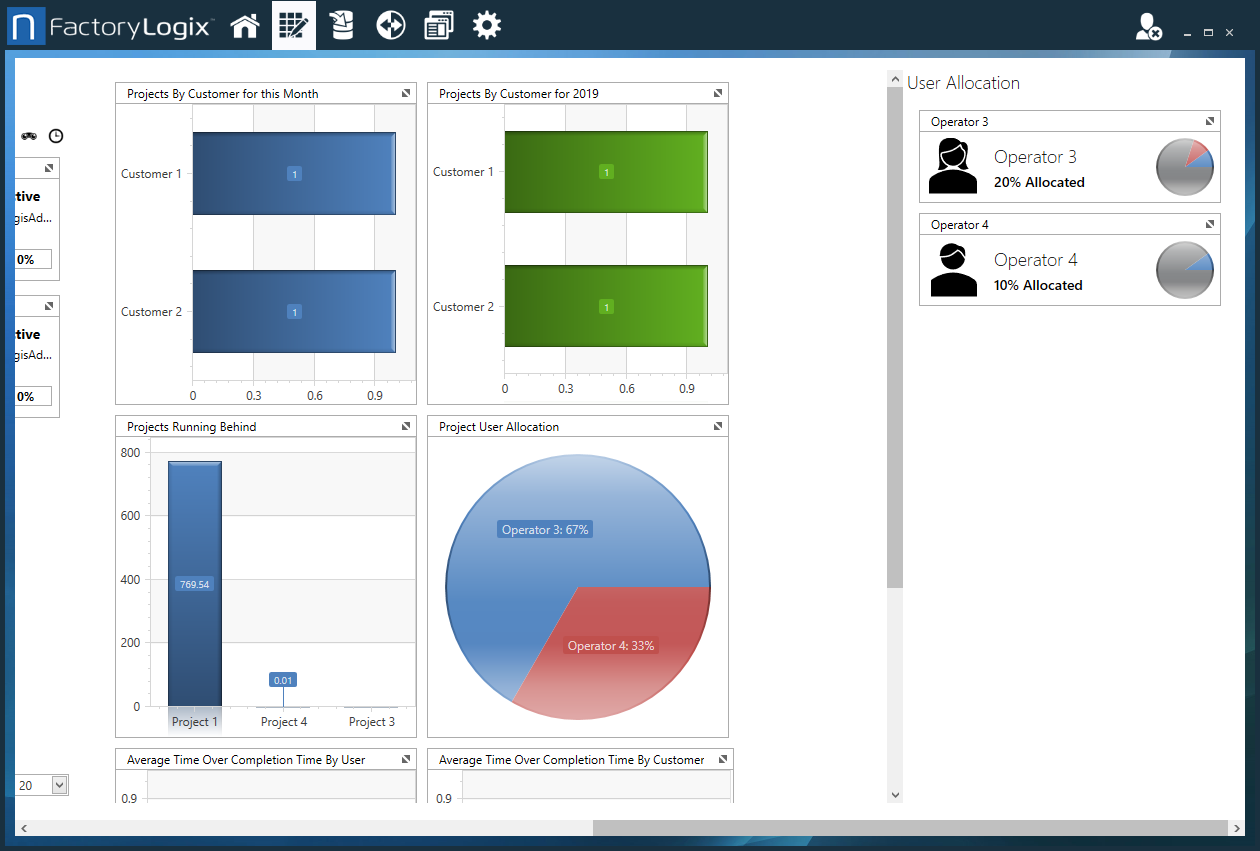Click the clock history icon
This screenshot has width=1260, height=851.
pos(56,136)
